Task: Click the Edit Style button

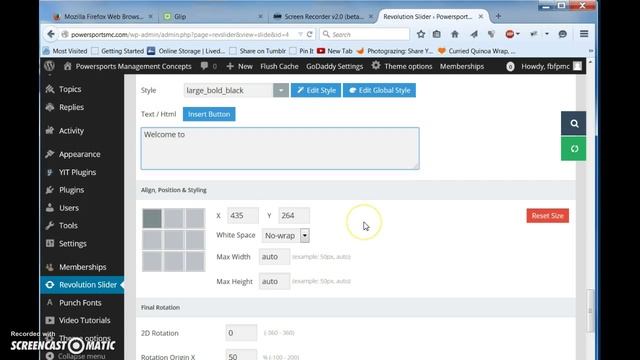Action: tap(316, 90)
